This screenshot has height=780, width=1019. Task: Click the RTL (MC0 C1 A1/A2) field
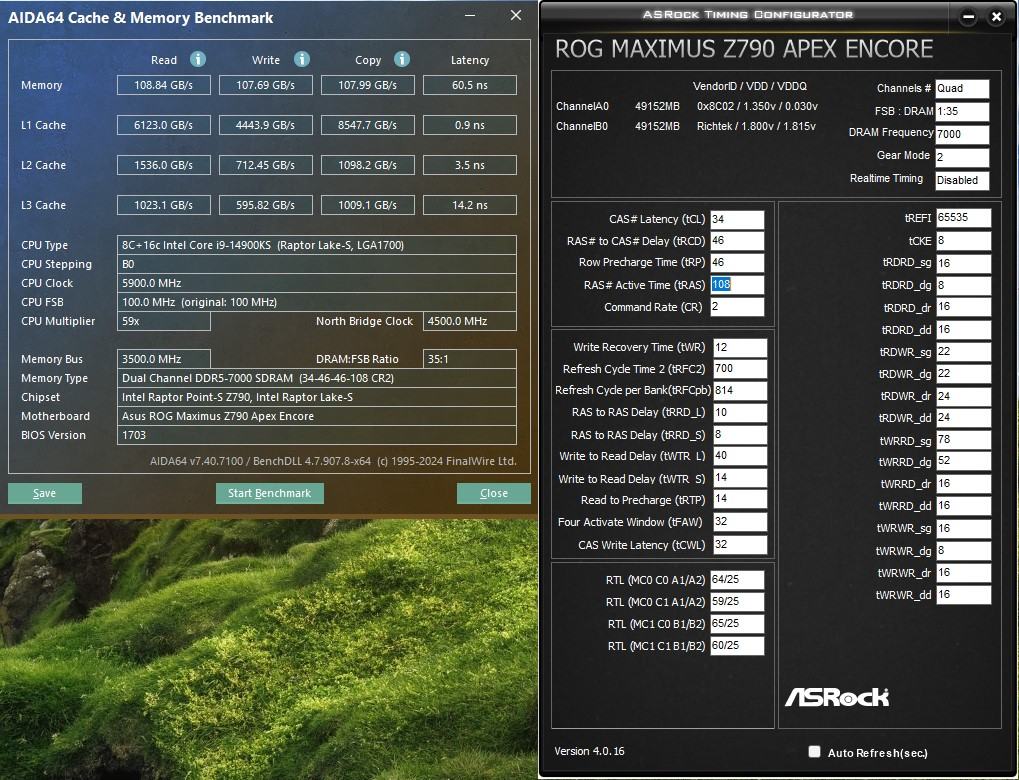(737, 602)
